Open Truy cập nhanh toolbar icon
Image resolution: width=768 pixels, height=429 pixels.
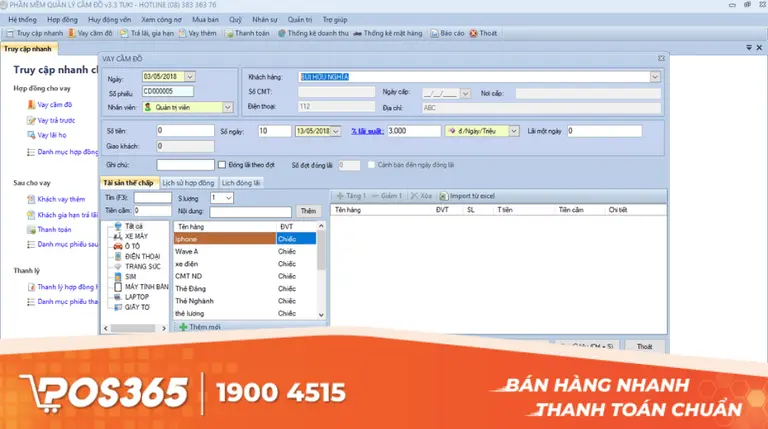[10, 33]
